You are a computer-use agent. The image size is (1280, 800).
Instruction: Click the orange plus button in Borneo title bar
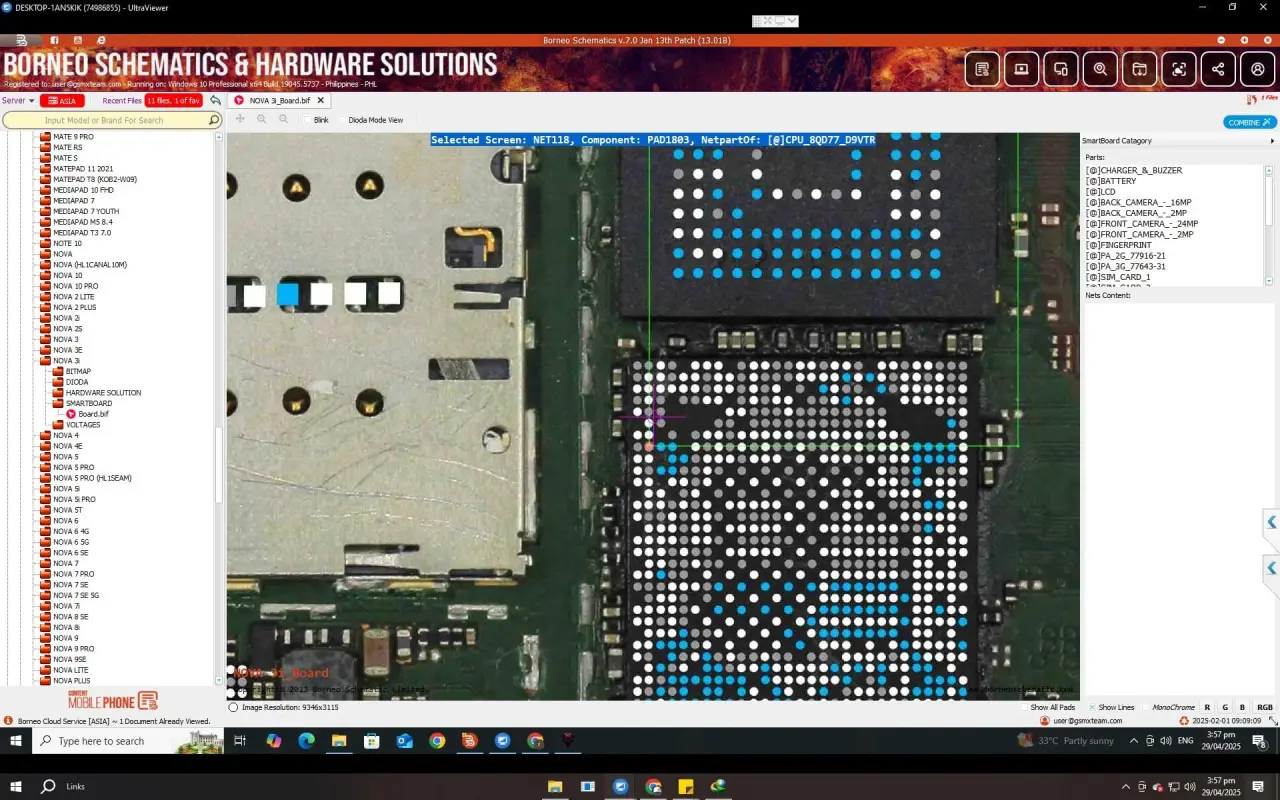(1244, 40)
